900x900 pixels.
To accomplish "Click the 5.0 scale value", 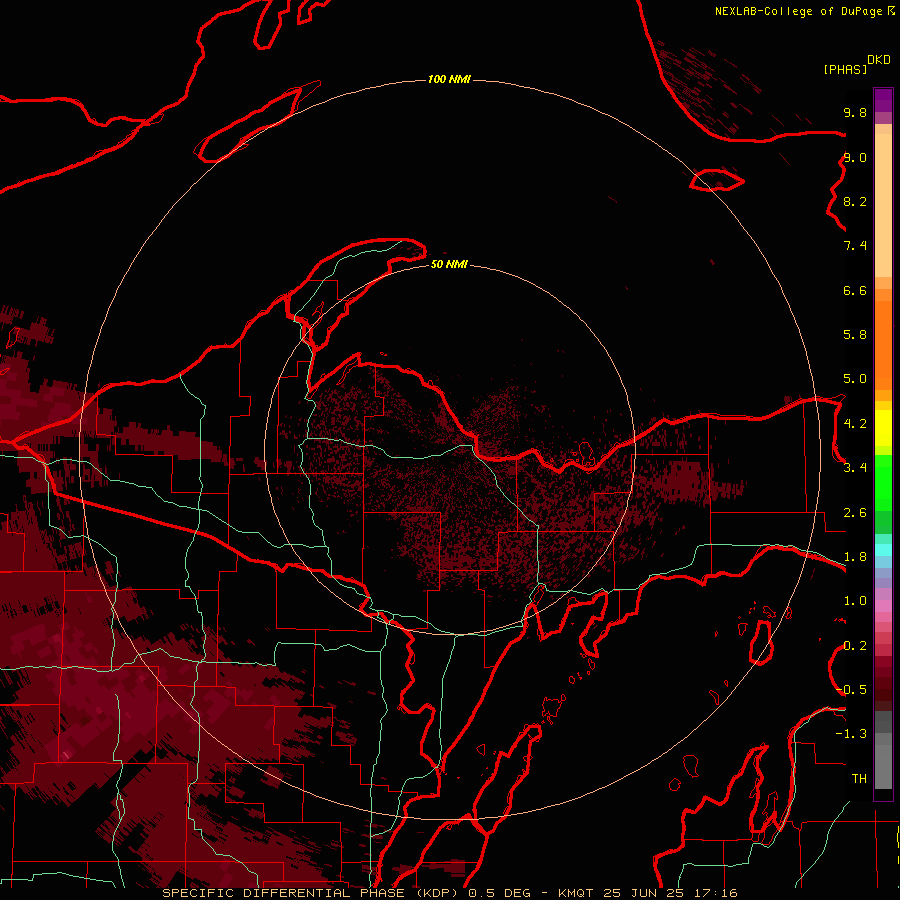I will [855, 379].
